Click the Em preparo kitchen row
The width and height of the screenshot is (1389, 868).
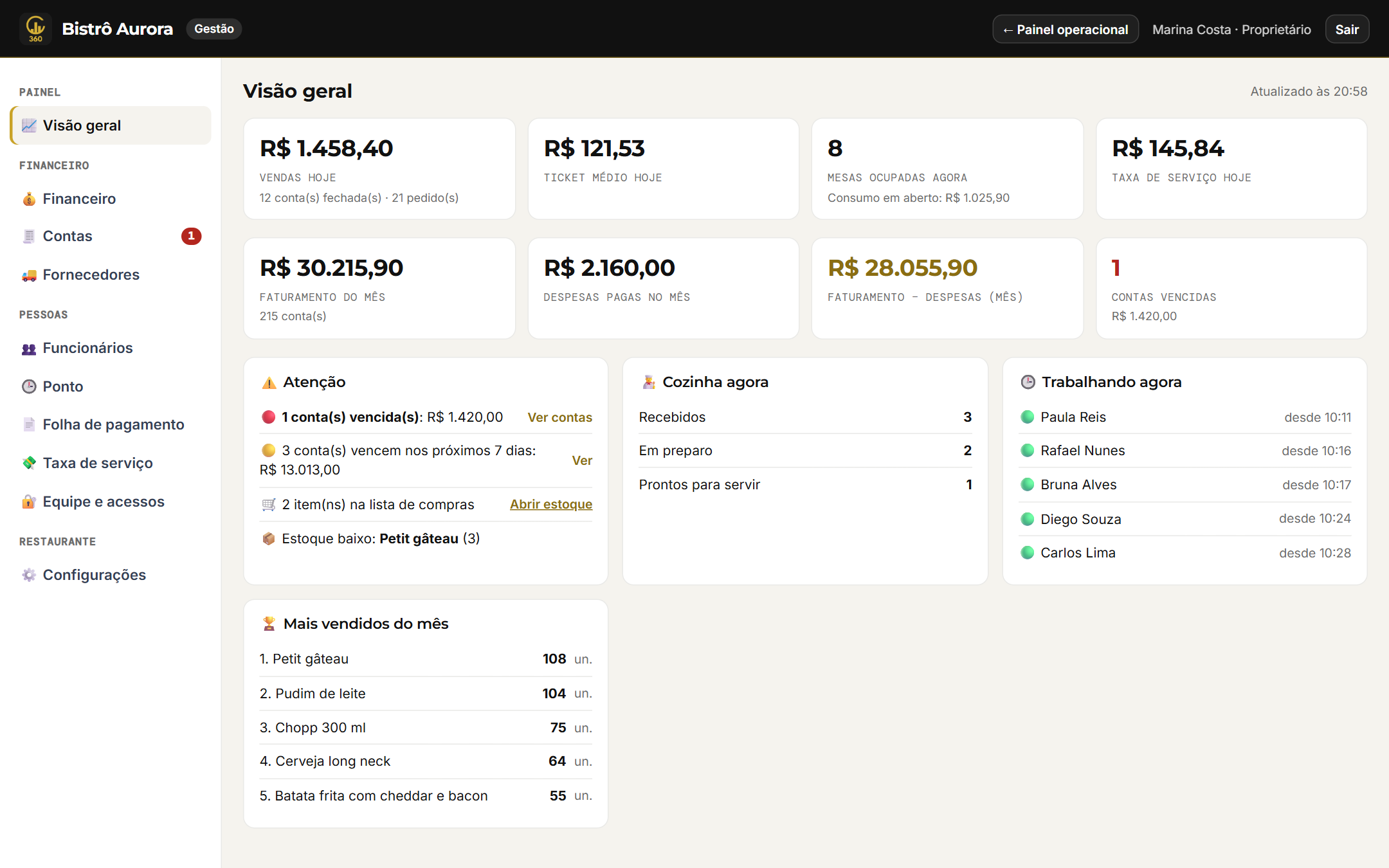click(805, 451)
